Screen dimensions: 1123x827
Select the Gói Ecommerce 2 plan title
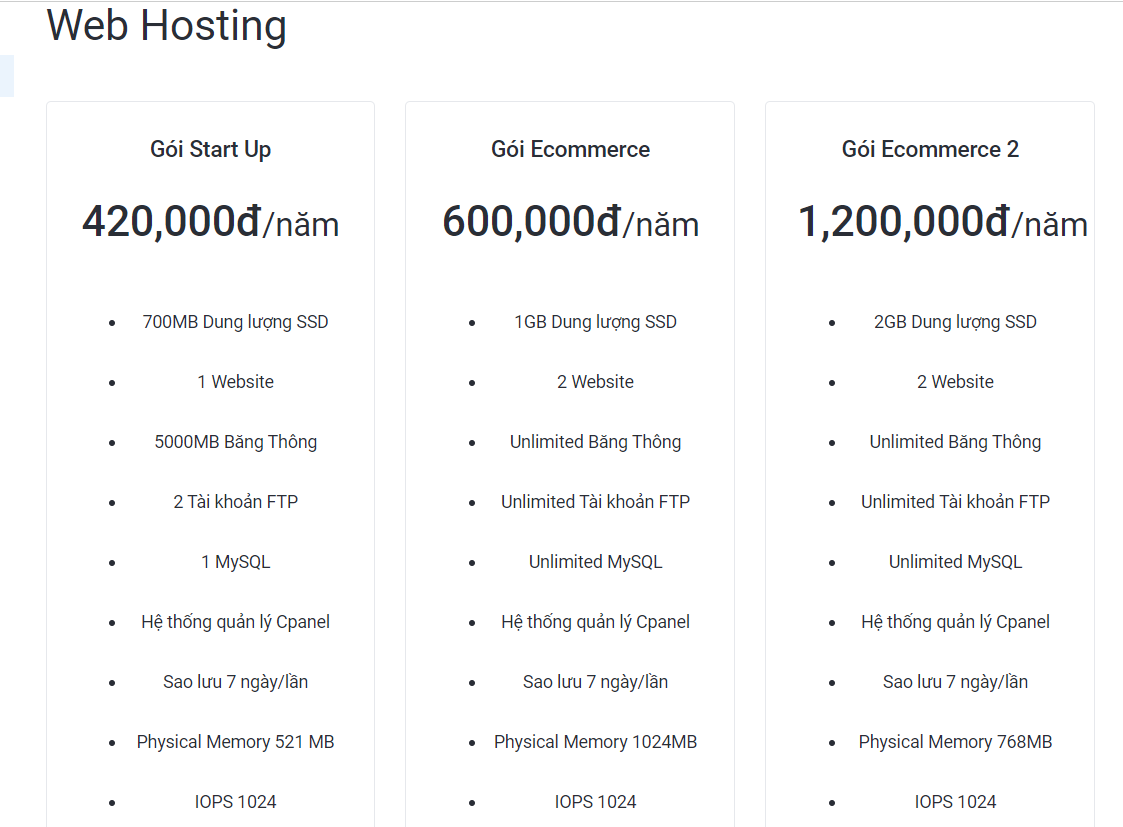pos(930,149)
